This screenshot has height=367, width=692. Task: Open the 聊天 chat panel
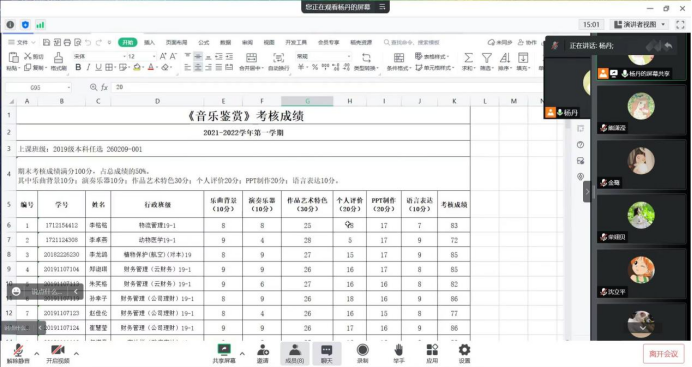tap(327, 354)
